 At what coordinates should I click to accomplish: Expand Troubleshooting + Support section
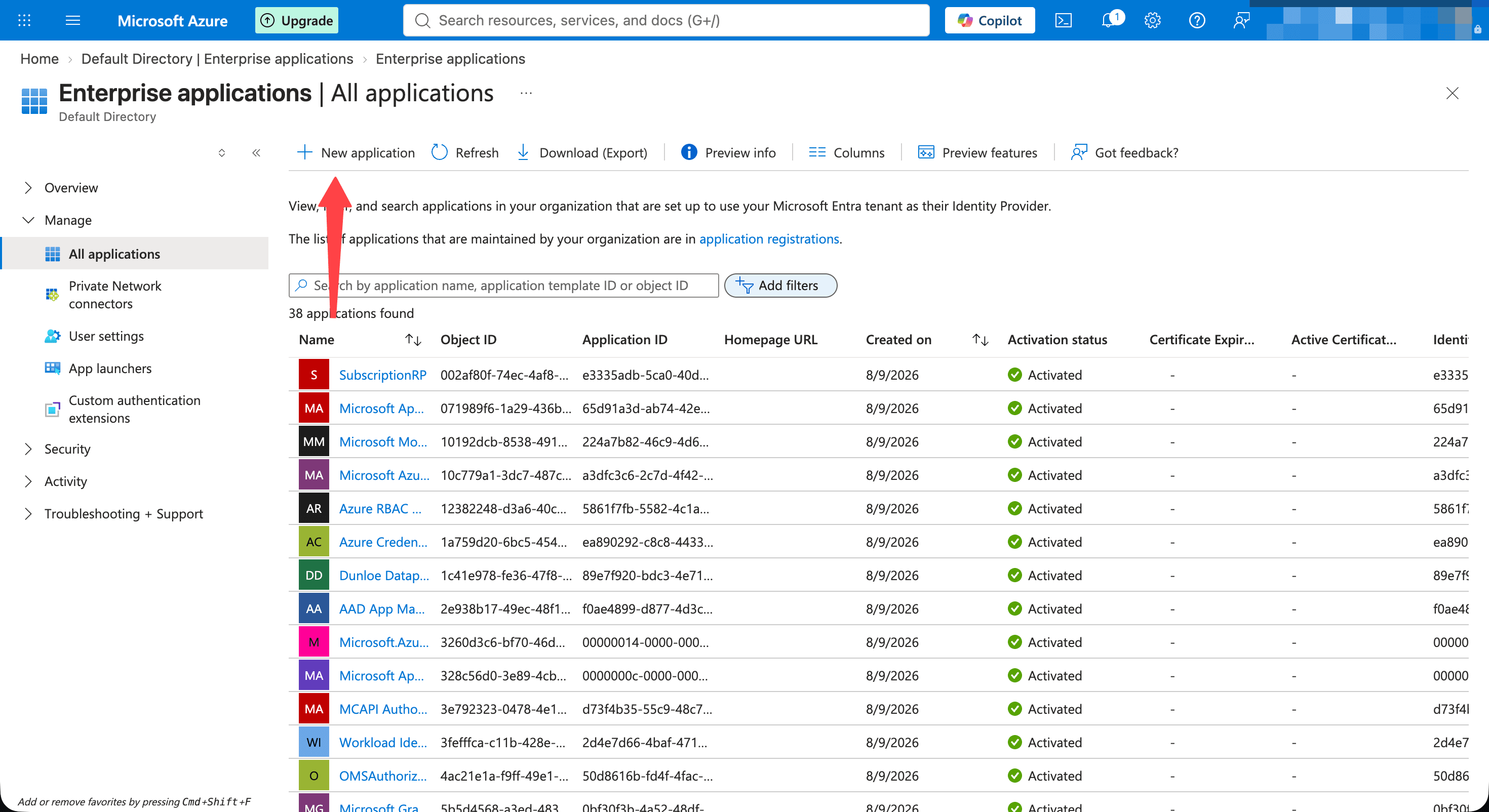point(28,514)
